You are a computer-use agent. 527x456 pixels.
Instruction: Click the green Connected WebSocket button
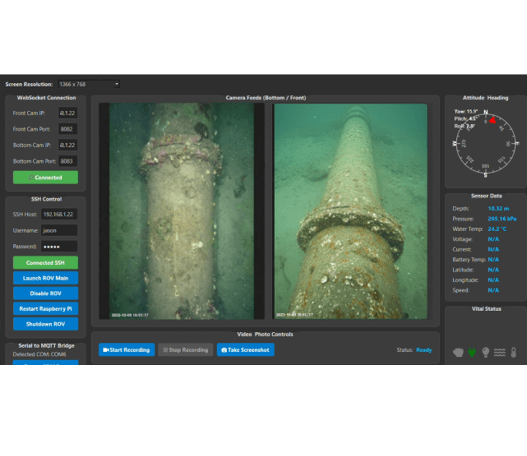(x=45, y=177)
